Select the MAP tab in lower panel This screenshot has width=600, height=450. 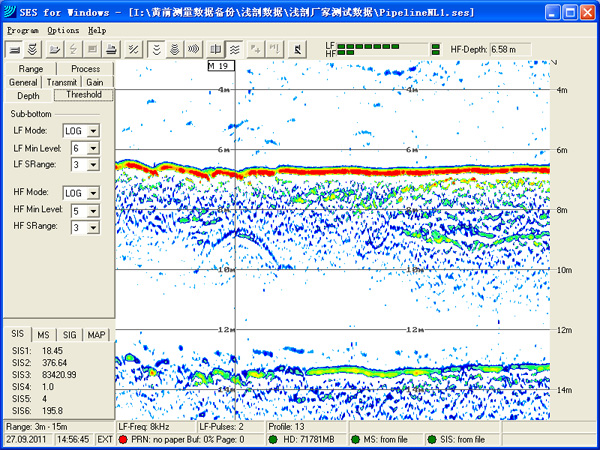[x=96, y=334]
